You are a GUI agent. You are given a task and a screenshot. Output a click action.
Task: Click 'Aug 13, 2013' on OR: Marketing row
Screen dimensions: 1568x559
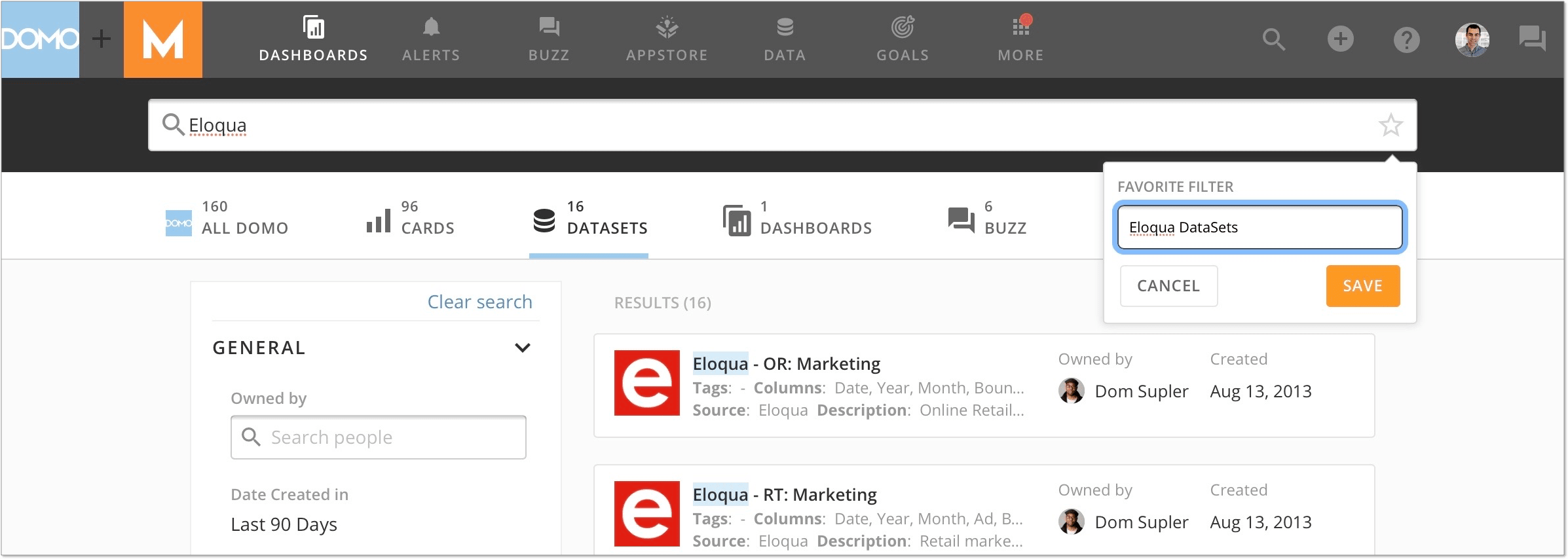coord(1261,391)
